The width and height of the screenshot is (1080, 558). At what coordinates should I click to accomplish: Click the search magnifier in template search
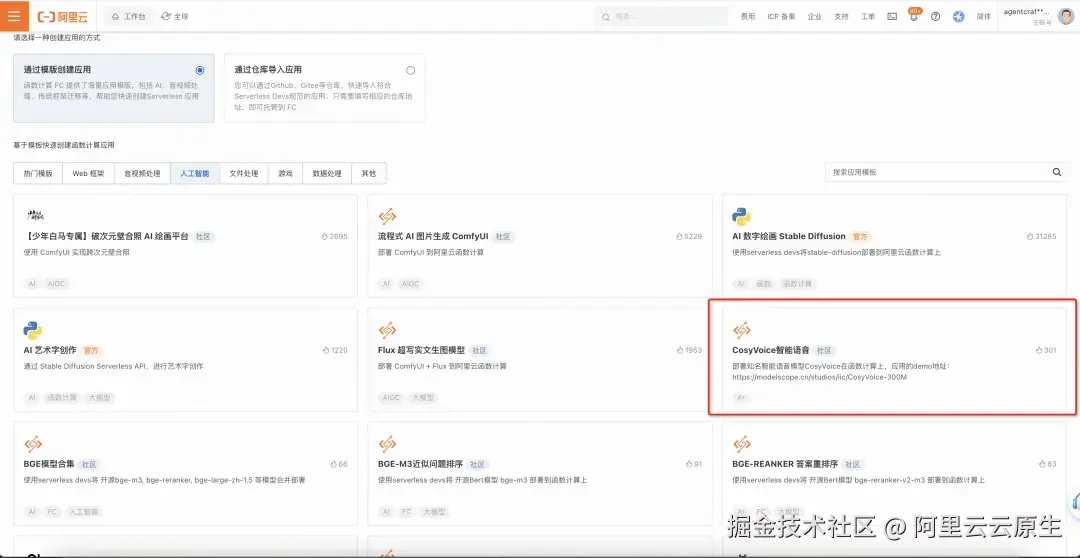pyautogui.click(x=1057, y=172)
